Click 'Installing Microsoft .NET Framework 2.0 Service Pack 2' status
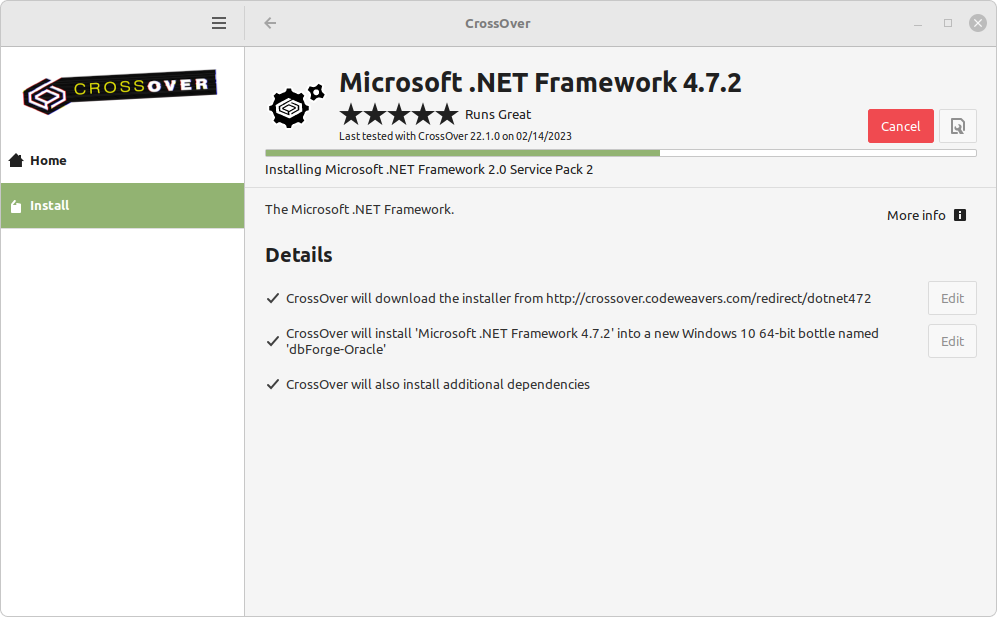 point(429,170)
